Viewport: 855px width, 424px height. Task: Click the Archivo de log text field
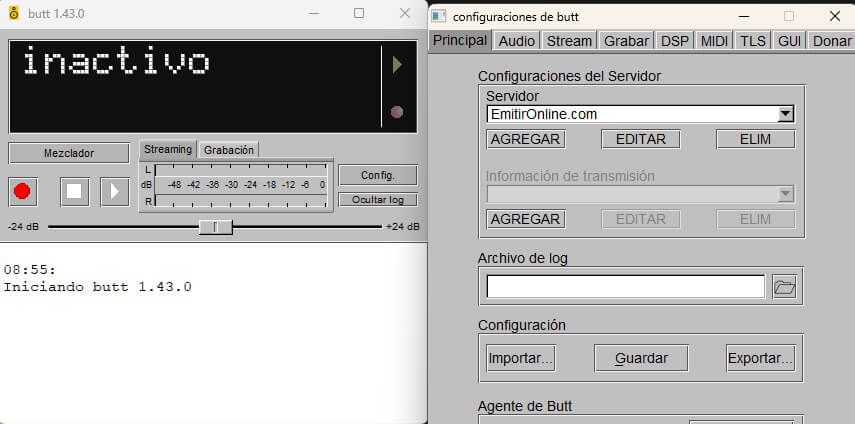[625, 287]
